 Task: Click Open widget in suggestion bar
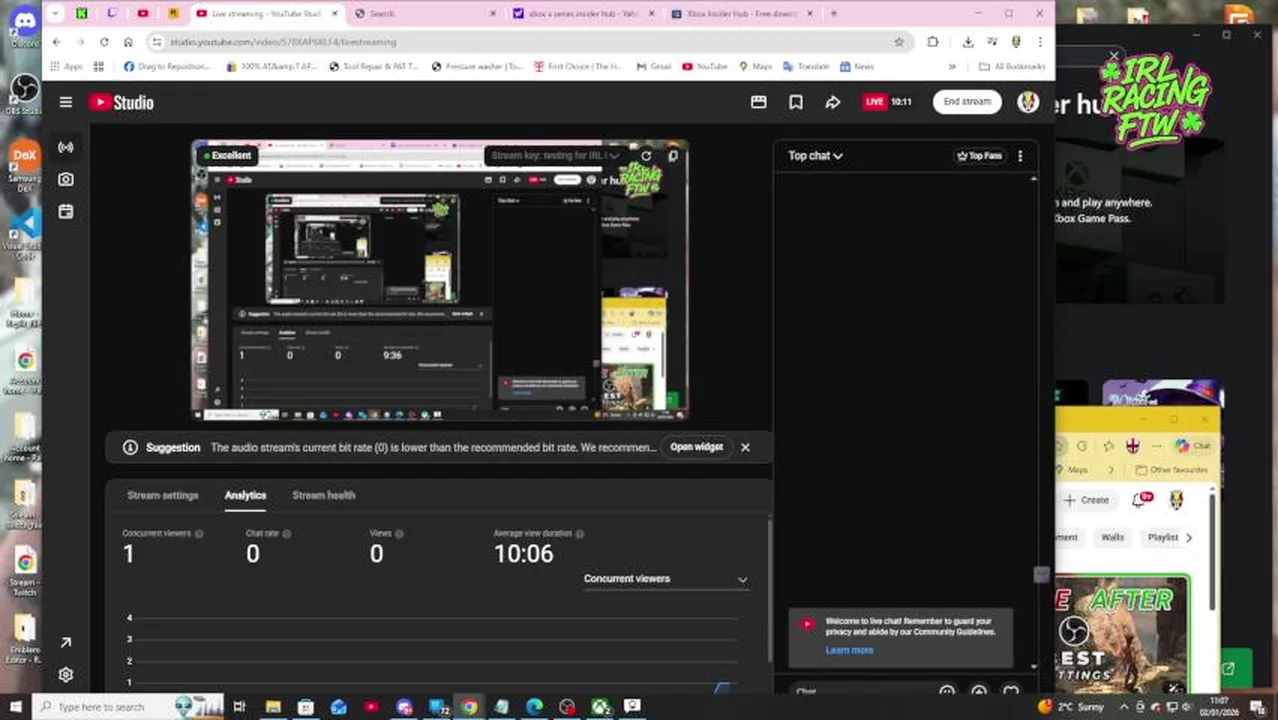click(x=697, y=447)
